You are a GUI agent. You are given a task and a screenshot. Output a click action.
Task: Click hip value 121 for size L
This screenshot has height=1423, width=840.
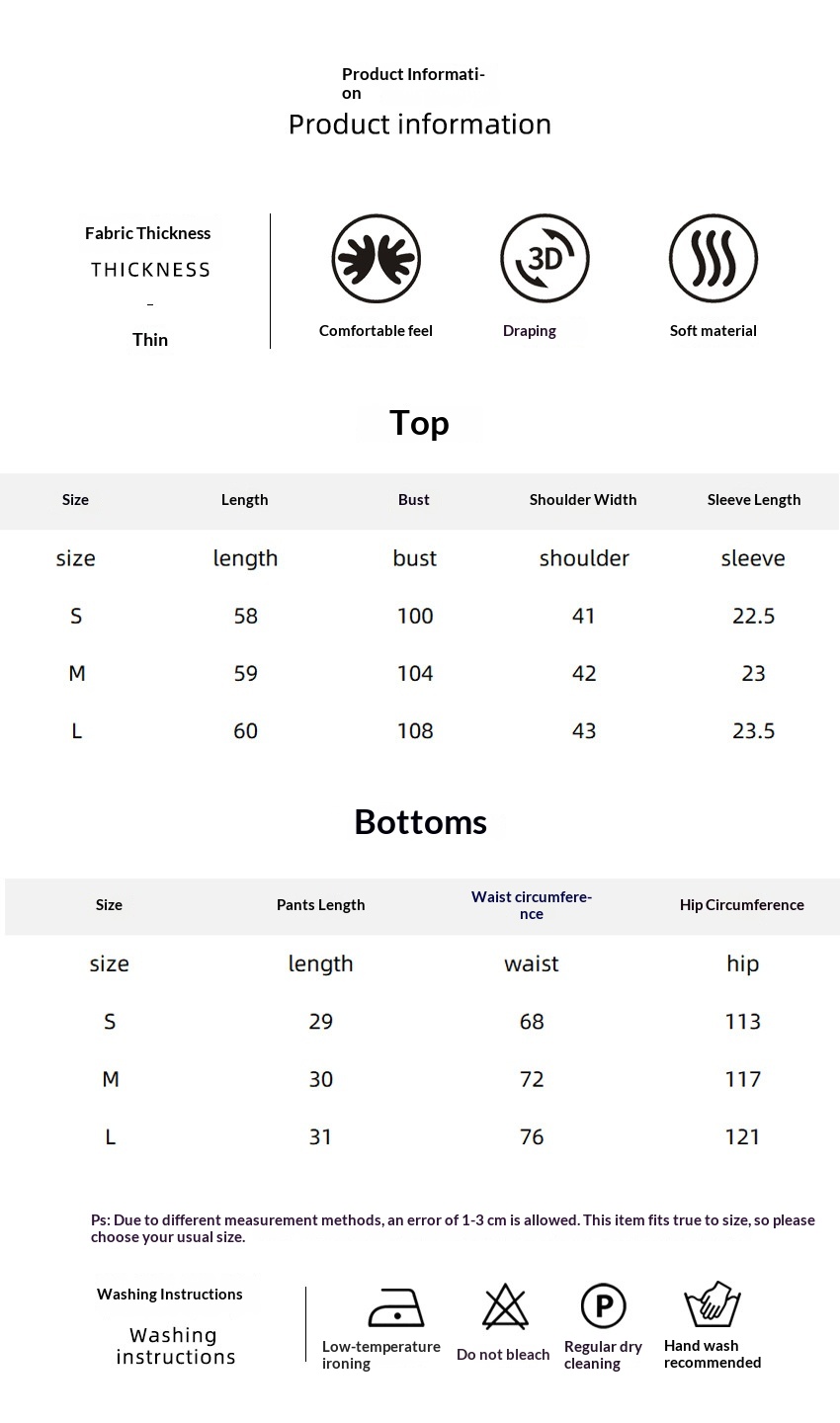(742, 1137)
